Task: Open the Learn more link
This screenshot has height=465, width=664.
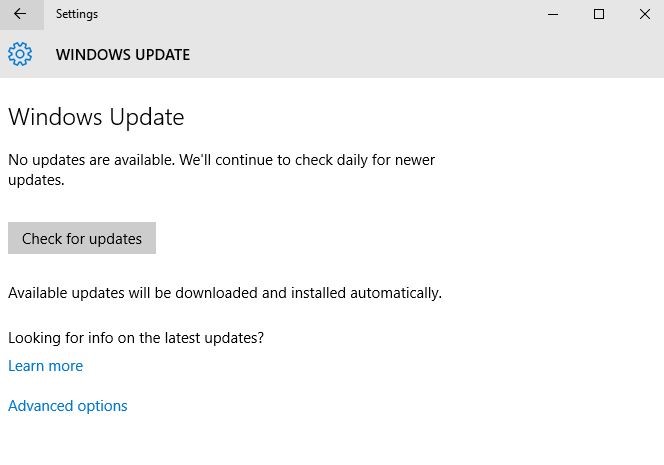Action: click(46, 366)
